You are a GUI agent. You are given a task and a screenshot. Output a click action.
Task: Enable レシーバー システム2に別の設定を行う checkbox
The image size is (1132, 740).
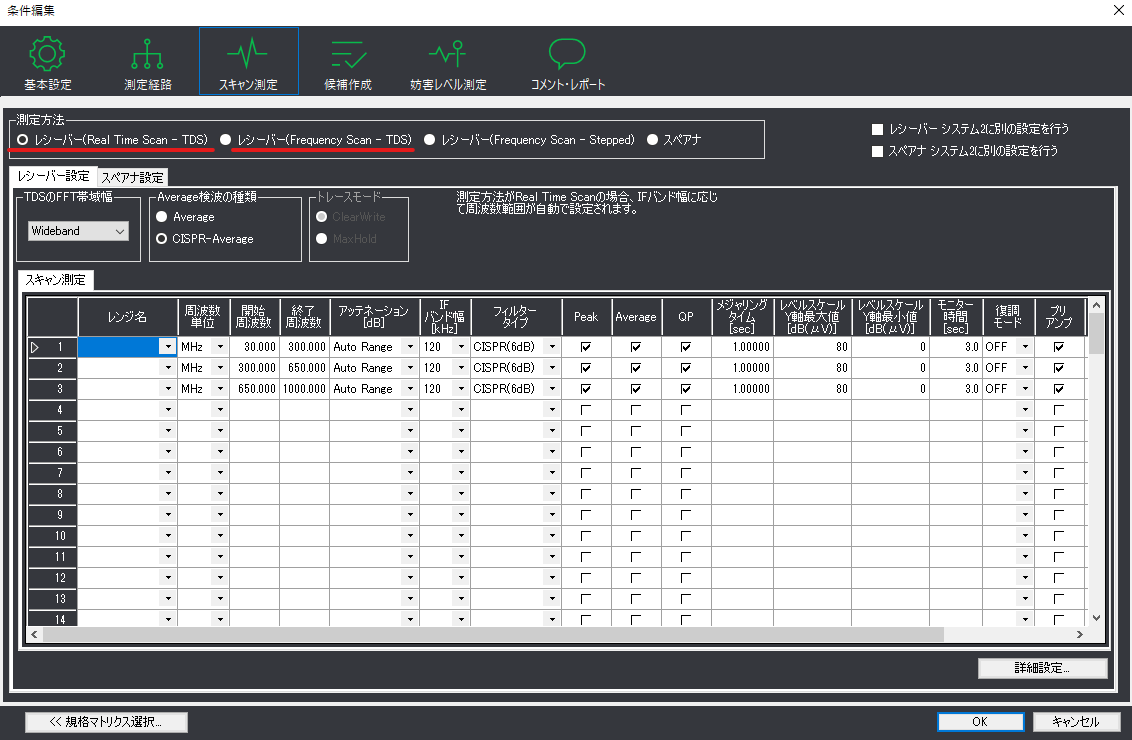[x=878, y=129]
